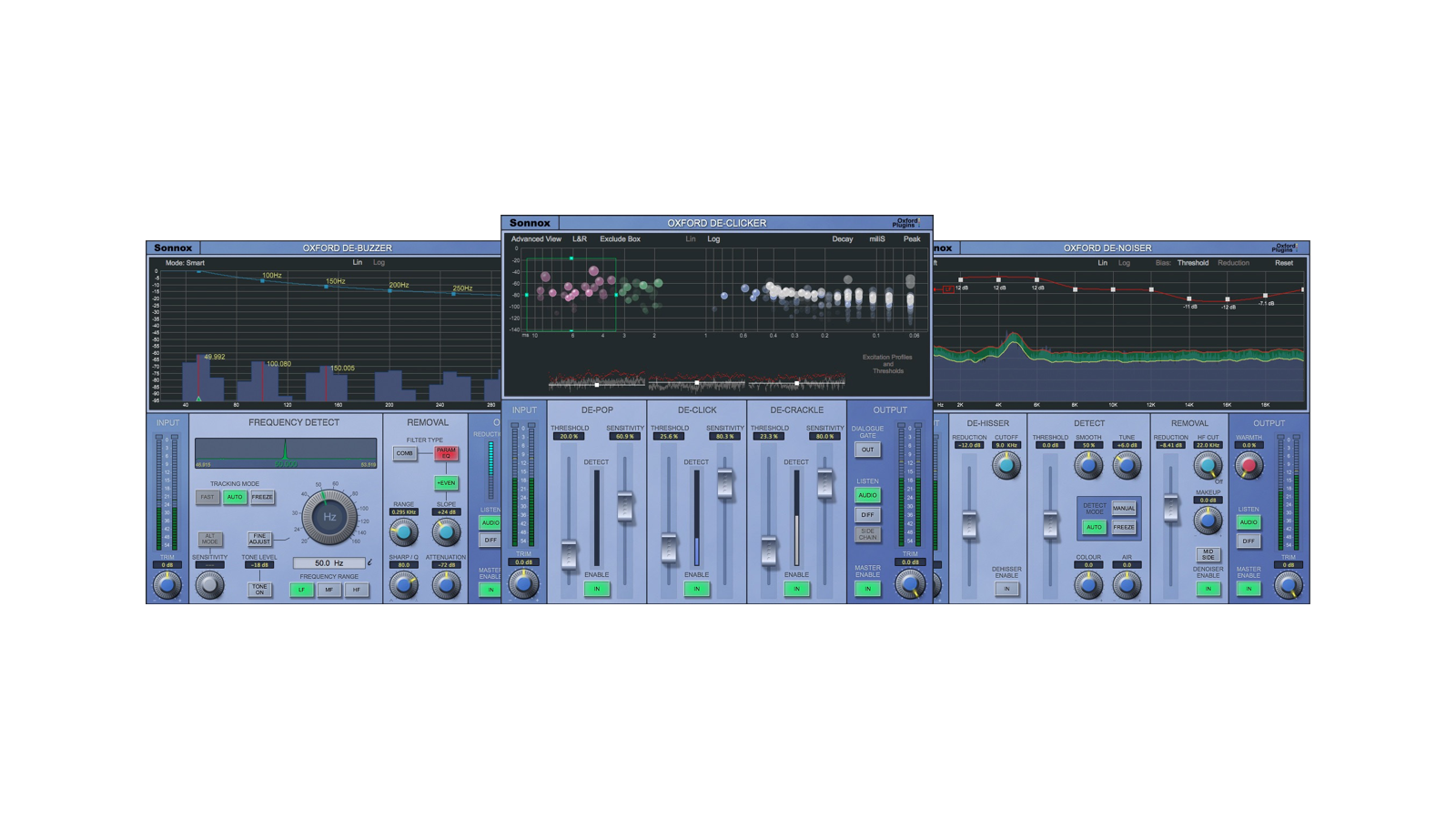Image resolution: width=1456 pixels, height=819 pixels.
Task: Toggle the DENOISER ENABLE IN button
Action: tap(1208, 589)
